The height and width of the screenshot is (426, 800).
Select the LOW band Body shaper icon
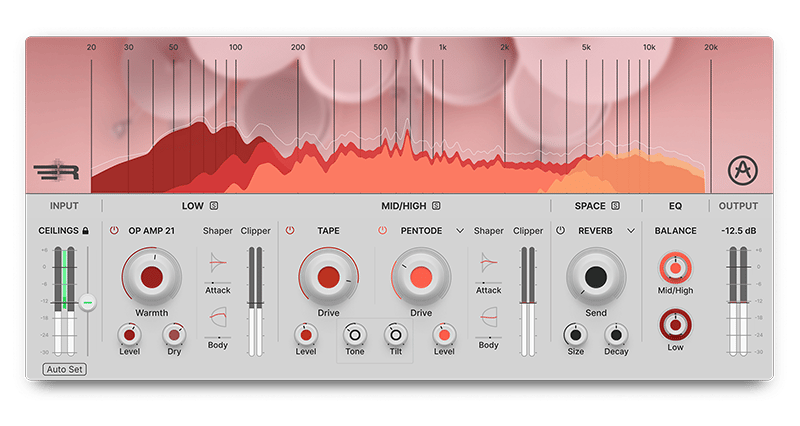[x=218, y=319]
